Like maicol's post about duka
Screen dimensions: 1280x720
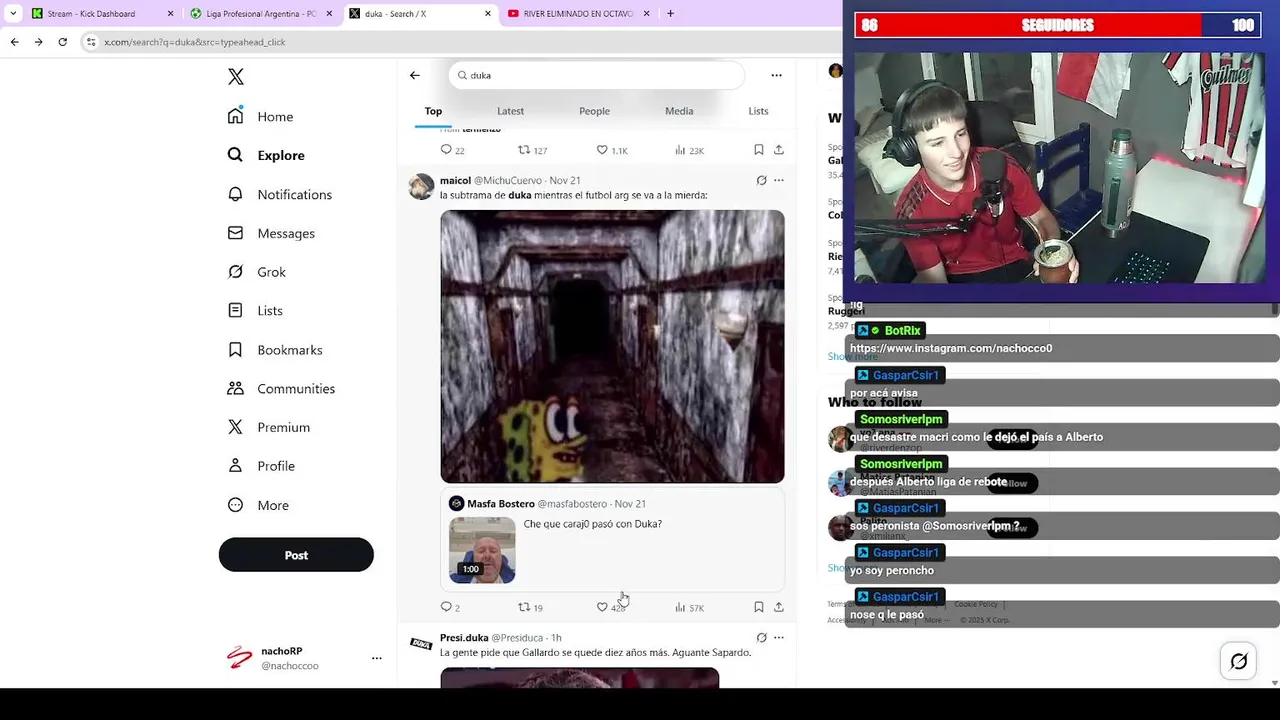pos(602,607)
